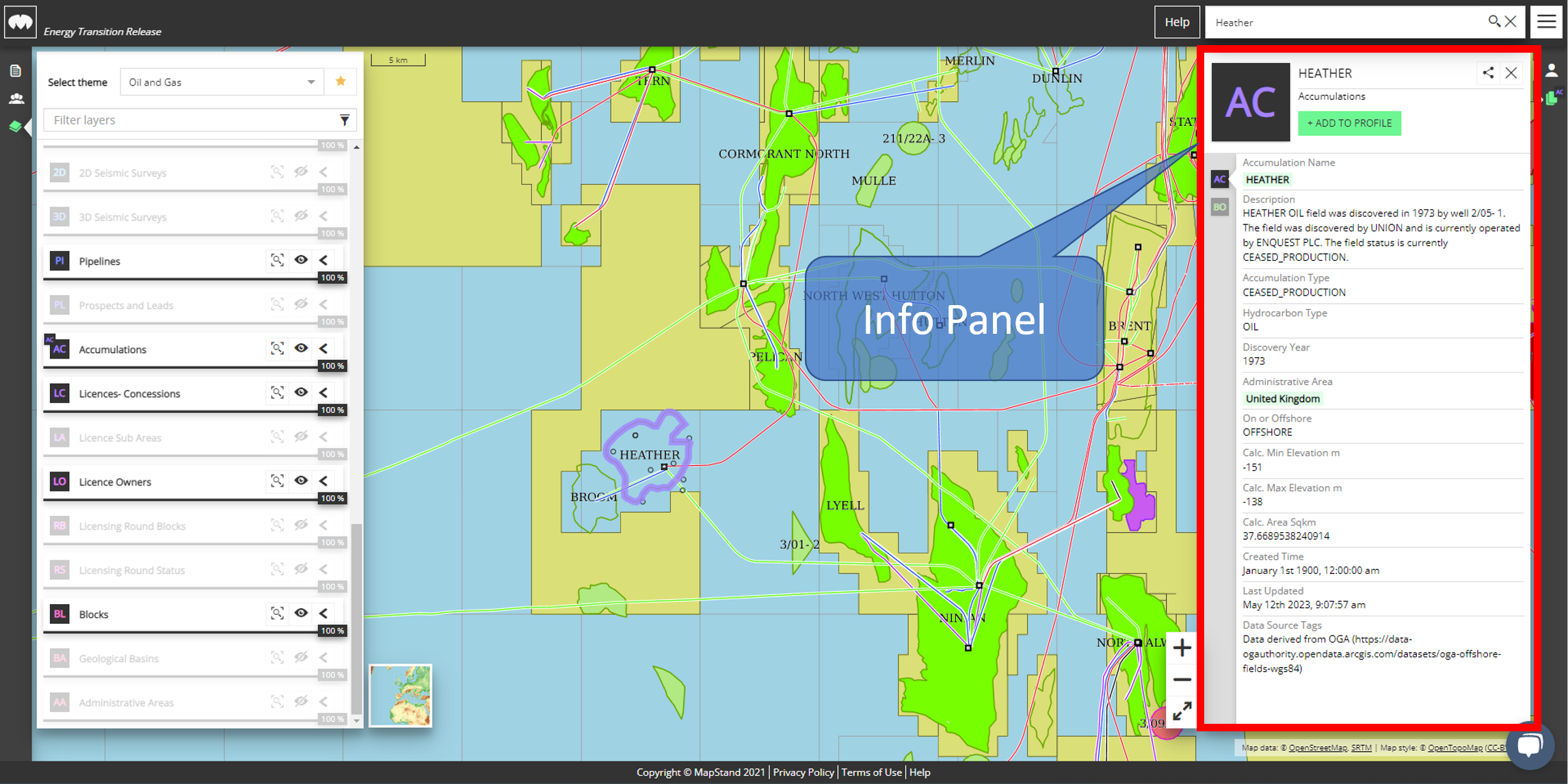Toggle visibility of the Blocks layer
Image resolution: width=1568 pixels, height=784 pixels.
(x=301, y=613)
